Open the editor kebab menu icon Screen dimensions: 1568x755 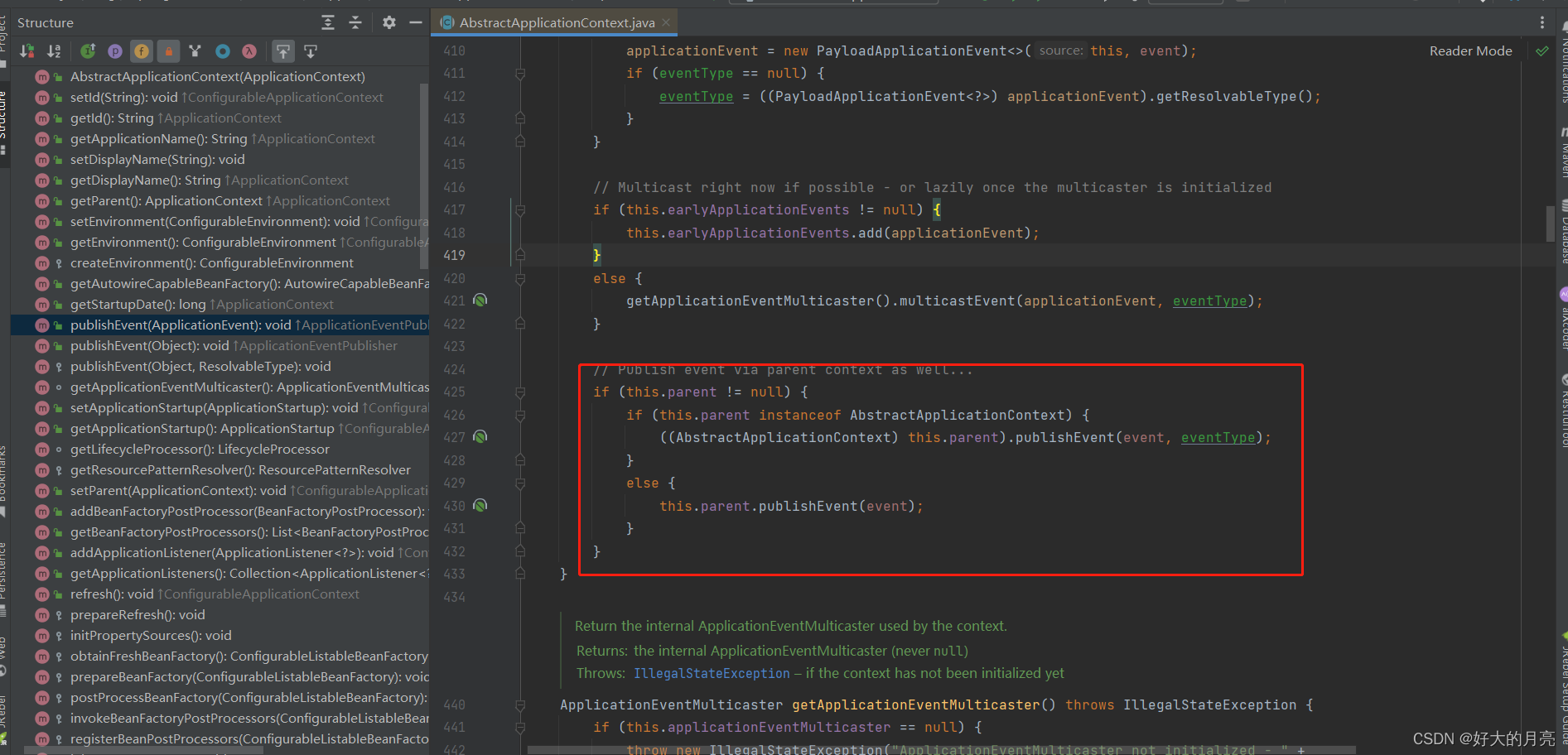pyautogui.click(x=1541, y=22)
